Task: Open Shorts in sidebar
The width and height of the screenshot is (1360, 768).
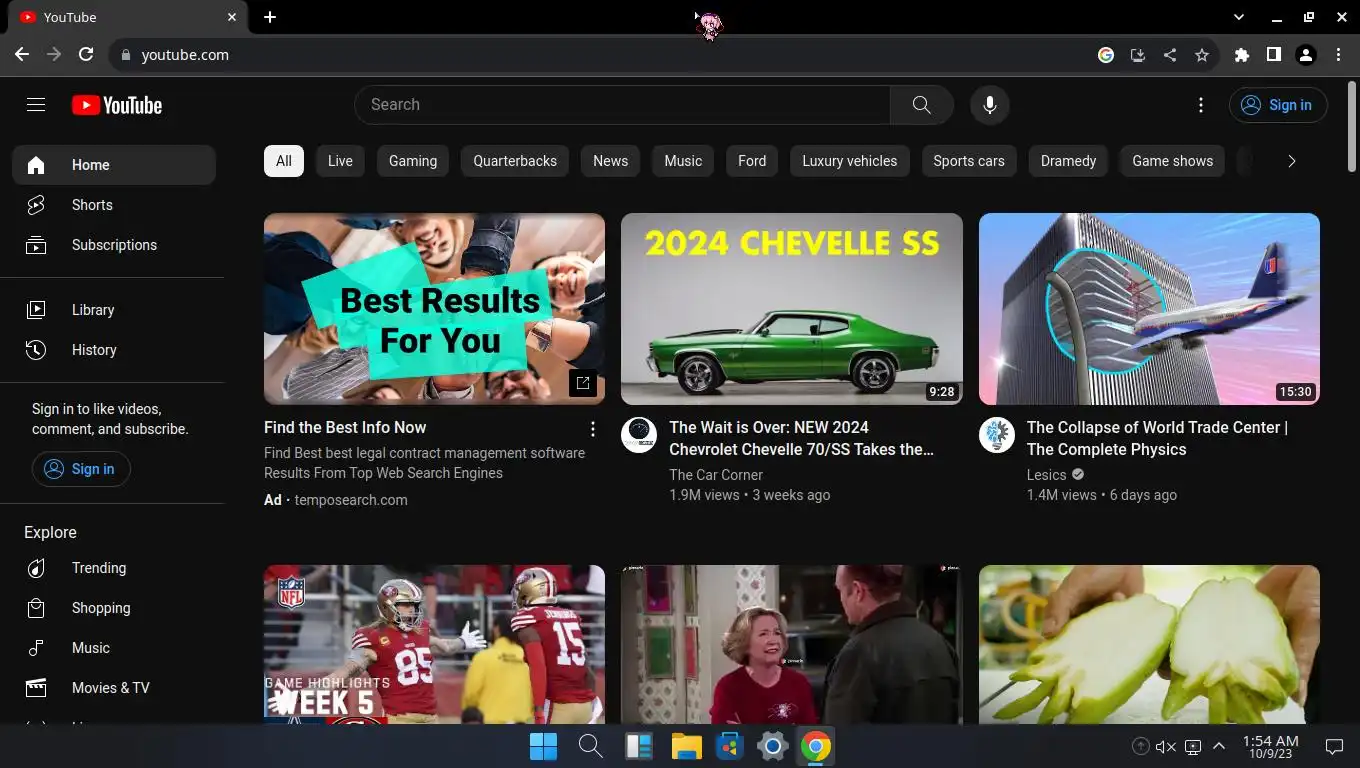Action: (114, 205)
